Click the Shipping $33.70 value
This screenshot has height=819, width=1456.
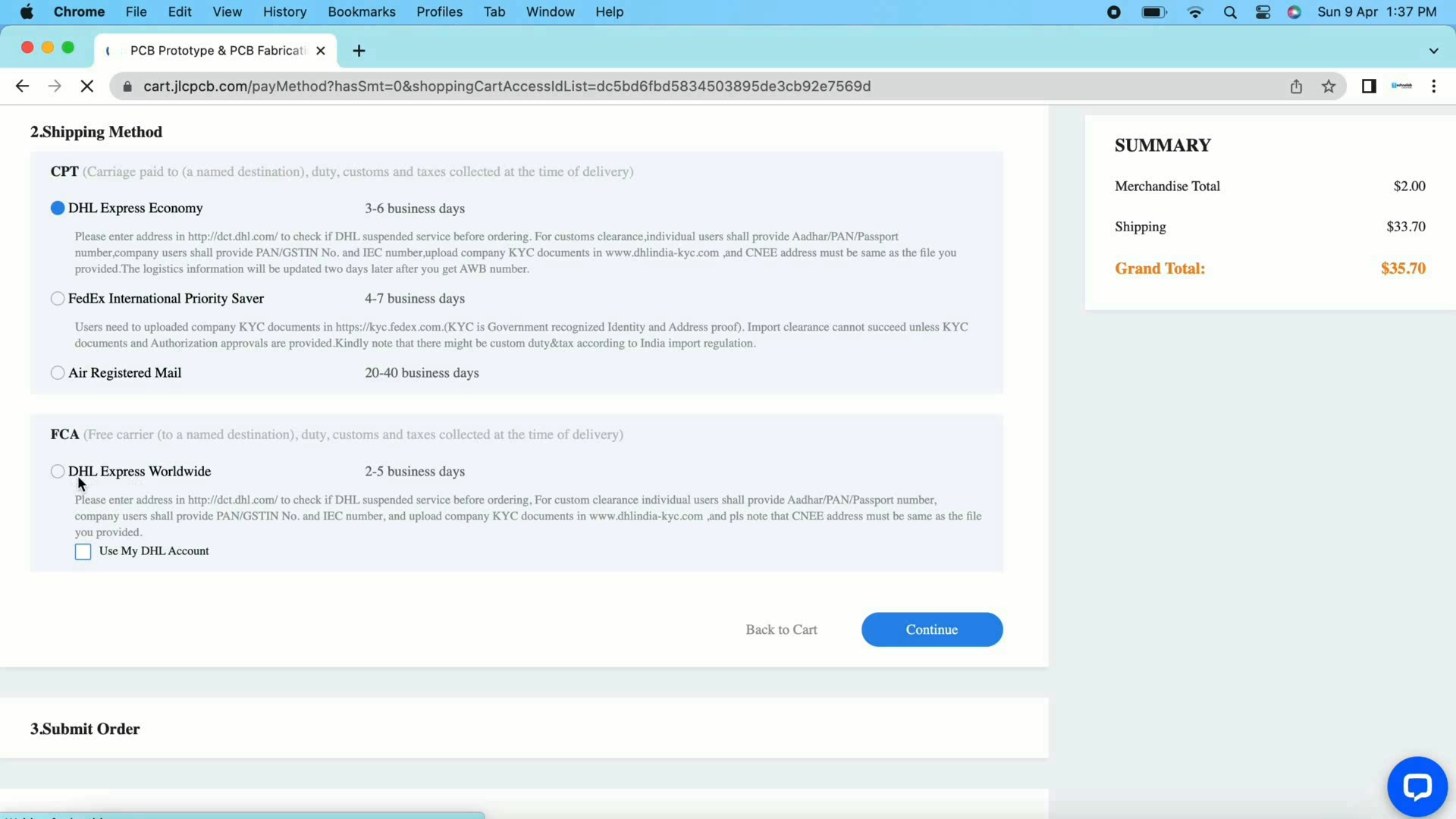[1406, 227]
